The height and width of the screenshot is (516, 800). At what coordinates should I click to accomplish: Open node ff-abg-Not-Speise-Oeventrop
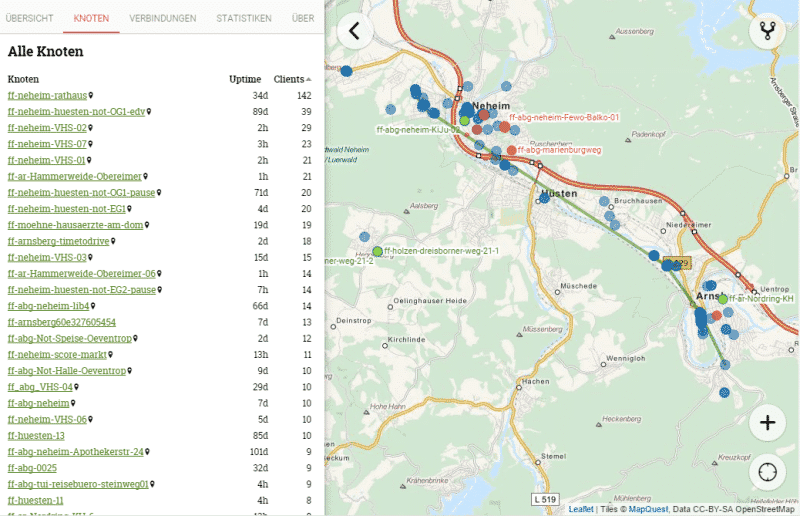click(69, 338)
